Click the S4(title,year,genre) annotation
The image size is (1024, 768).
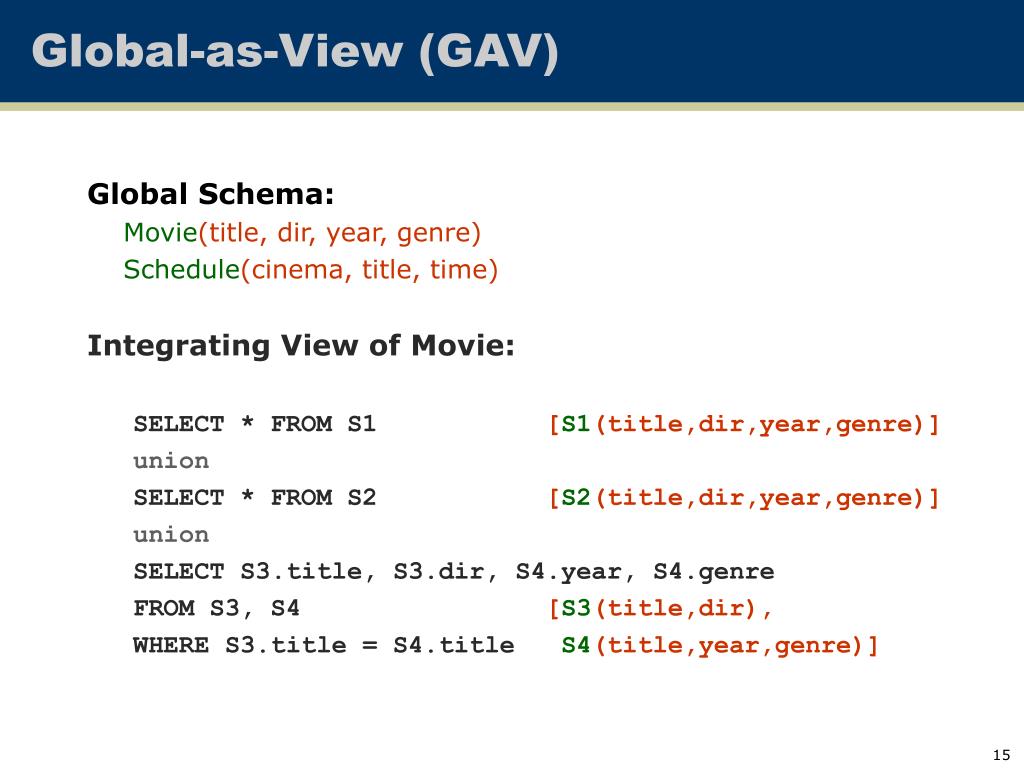pyautogui.click(x=720, y=646)
